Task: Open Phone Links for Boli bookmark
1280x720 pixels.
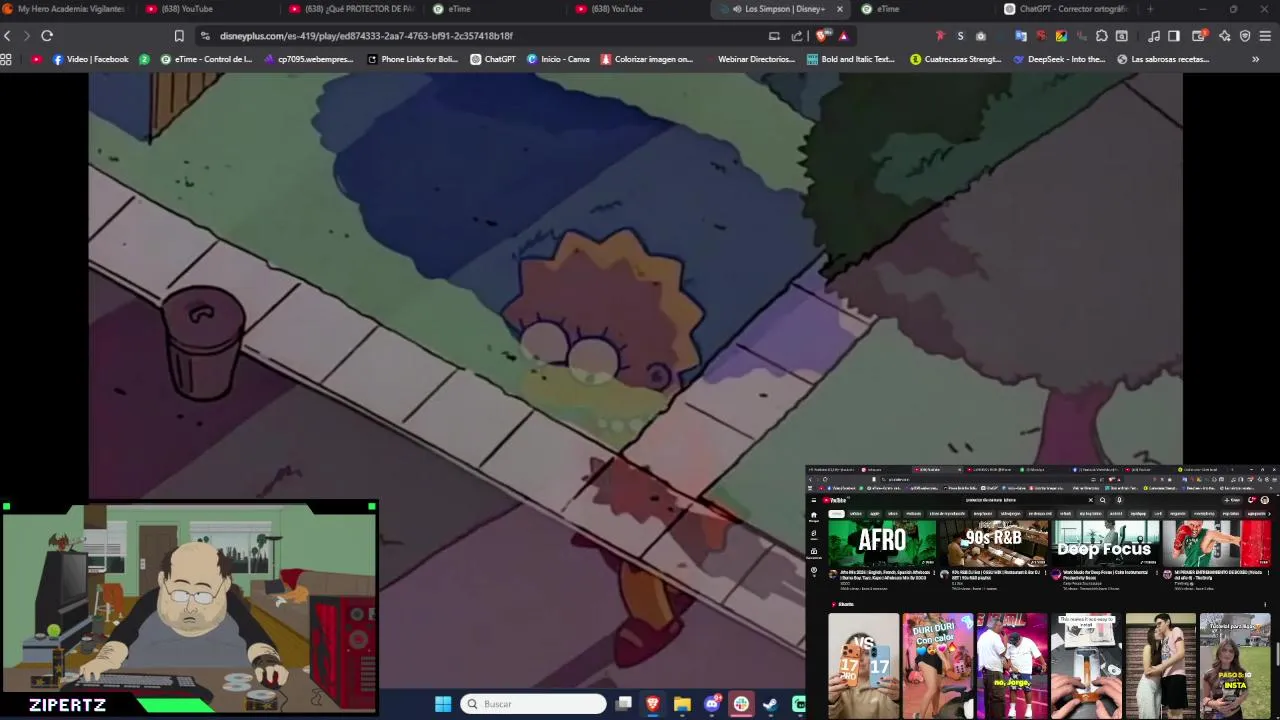Action: pyautogui.click(x=413, y=60)
